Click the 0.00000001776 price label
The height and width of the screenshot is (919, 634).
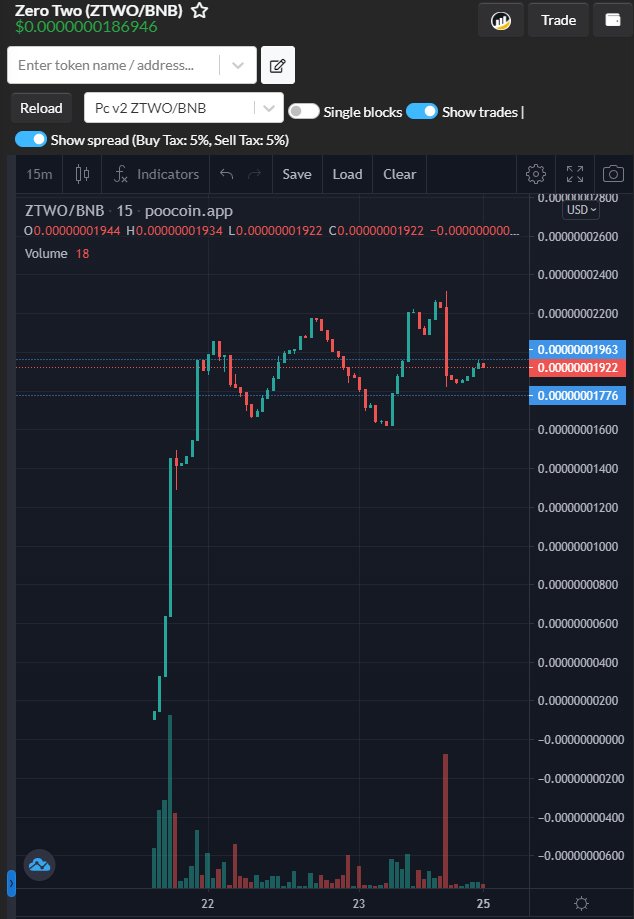[x=578, y=396]
